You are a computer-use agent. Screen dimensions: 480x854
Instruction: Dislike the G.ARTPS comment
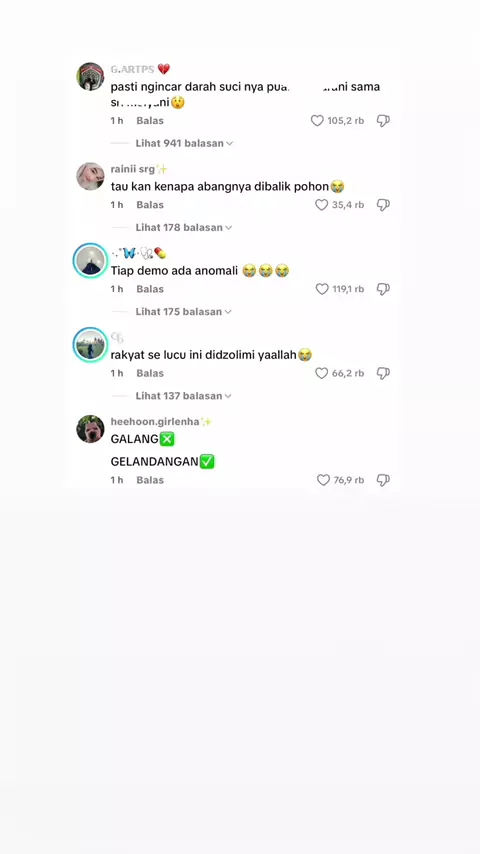click(x=383, y=121)
